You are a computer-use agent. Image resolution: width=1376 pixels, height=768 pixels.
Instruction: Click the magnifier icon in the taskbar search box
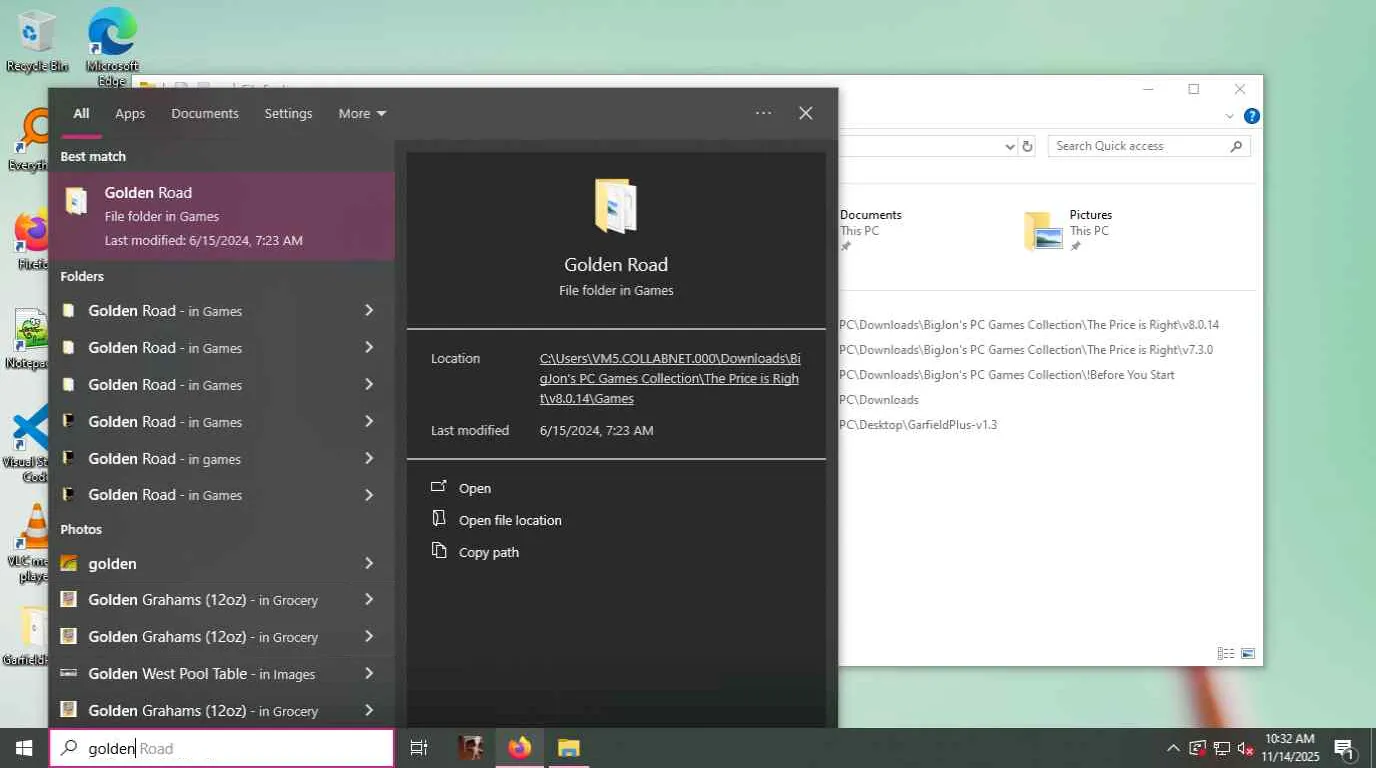(69, 748)
